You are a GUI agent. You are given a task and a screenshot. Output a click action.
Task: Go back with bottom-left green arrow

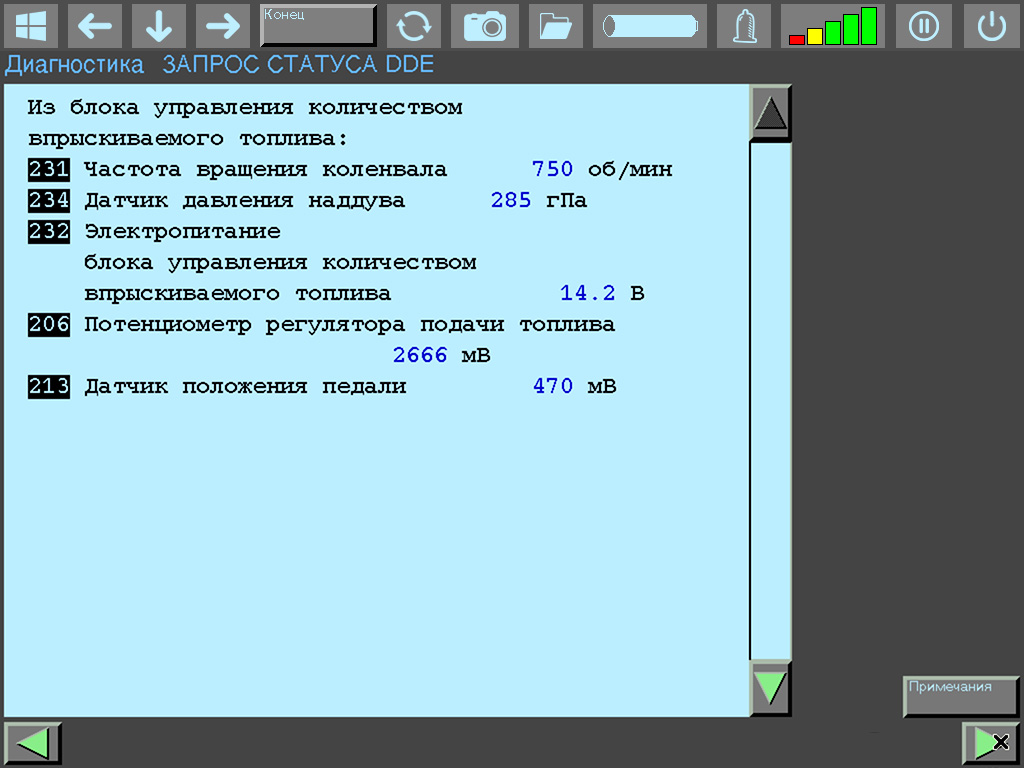(33, 743)
